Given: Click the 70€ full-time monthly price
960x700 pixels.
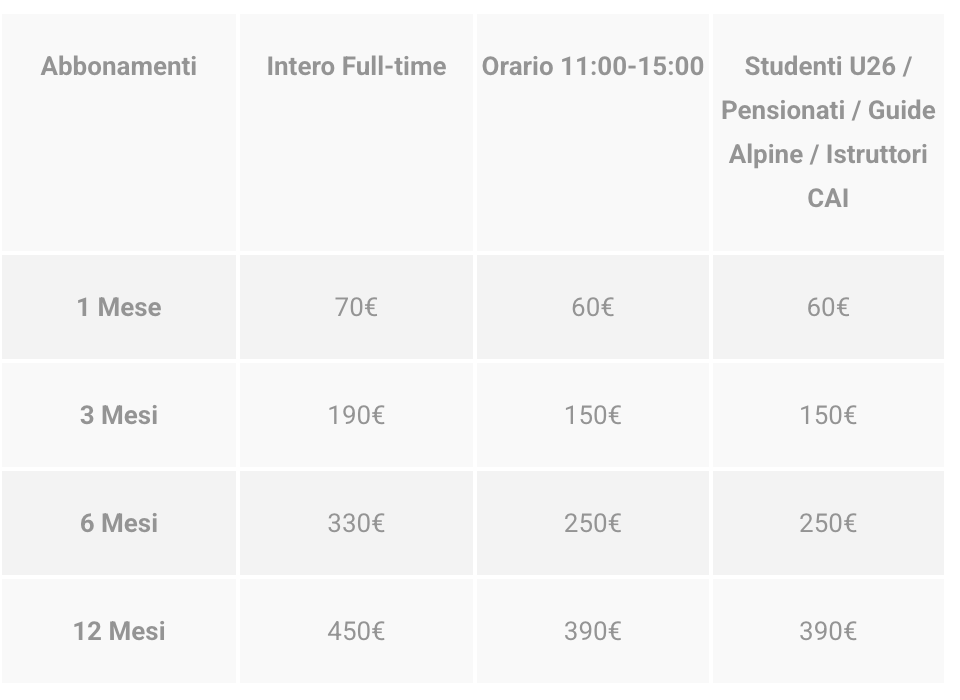Looking at the screenshot, I should [356, 307].
